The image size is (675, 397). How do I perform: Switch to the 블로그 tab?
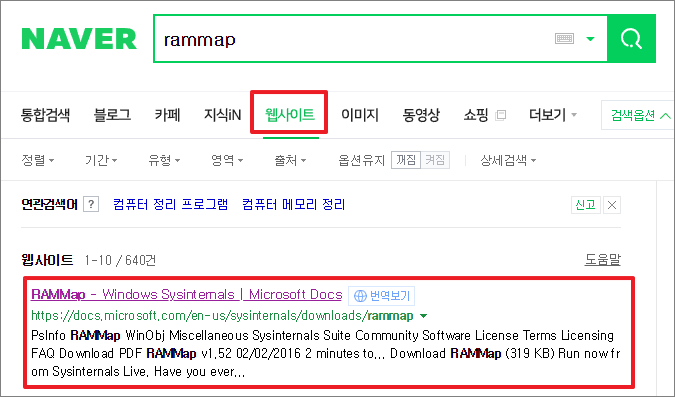(x=112, y=115)
